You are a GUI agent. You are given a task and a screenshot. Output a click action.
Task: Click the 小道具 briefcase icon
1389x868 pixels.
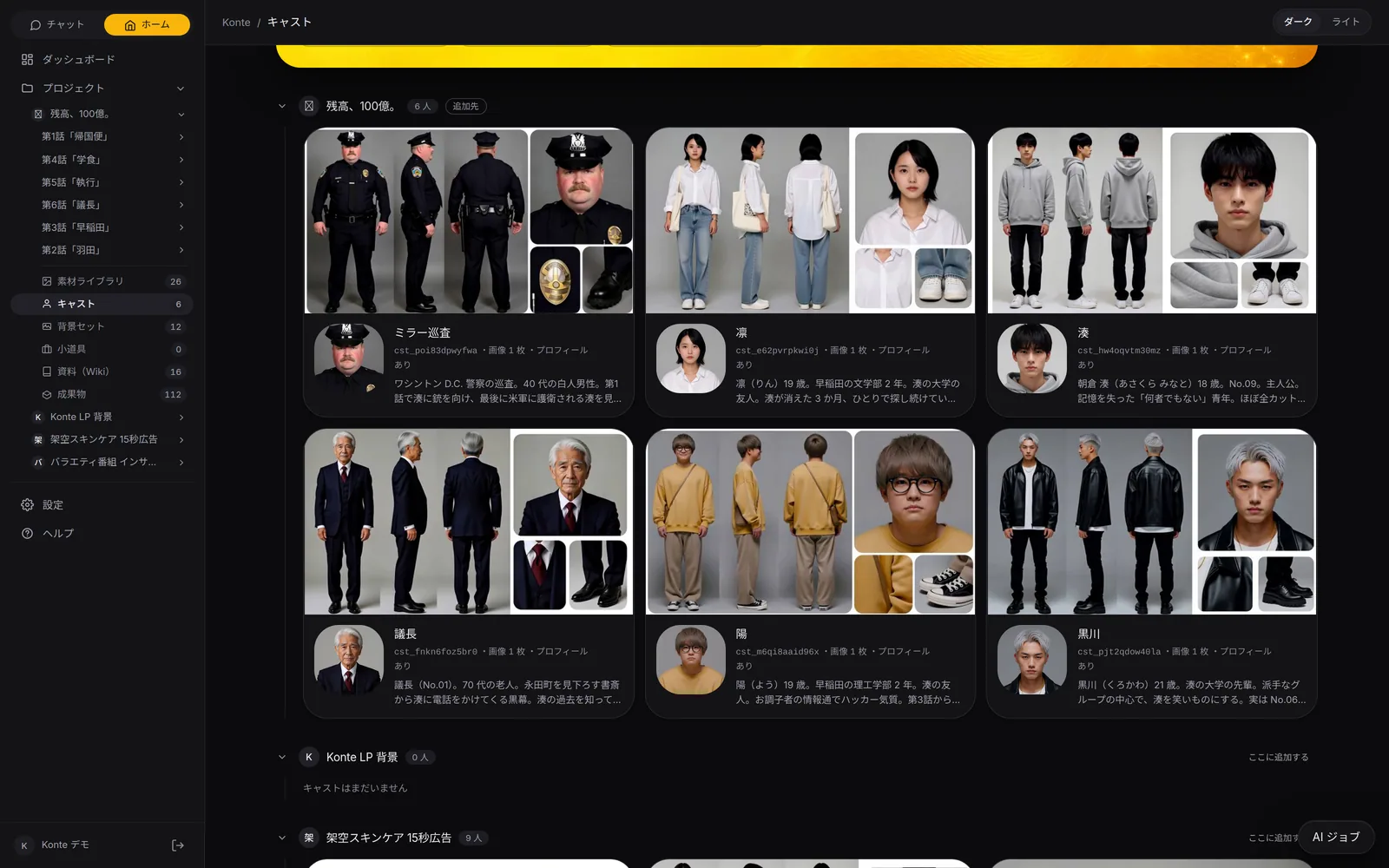coord(47,349)
